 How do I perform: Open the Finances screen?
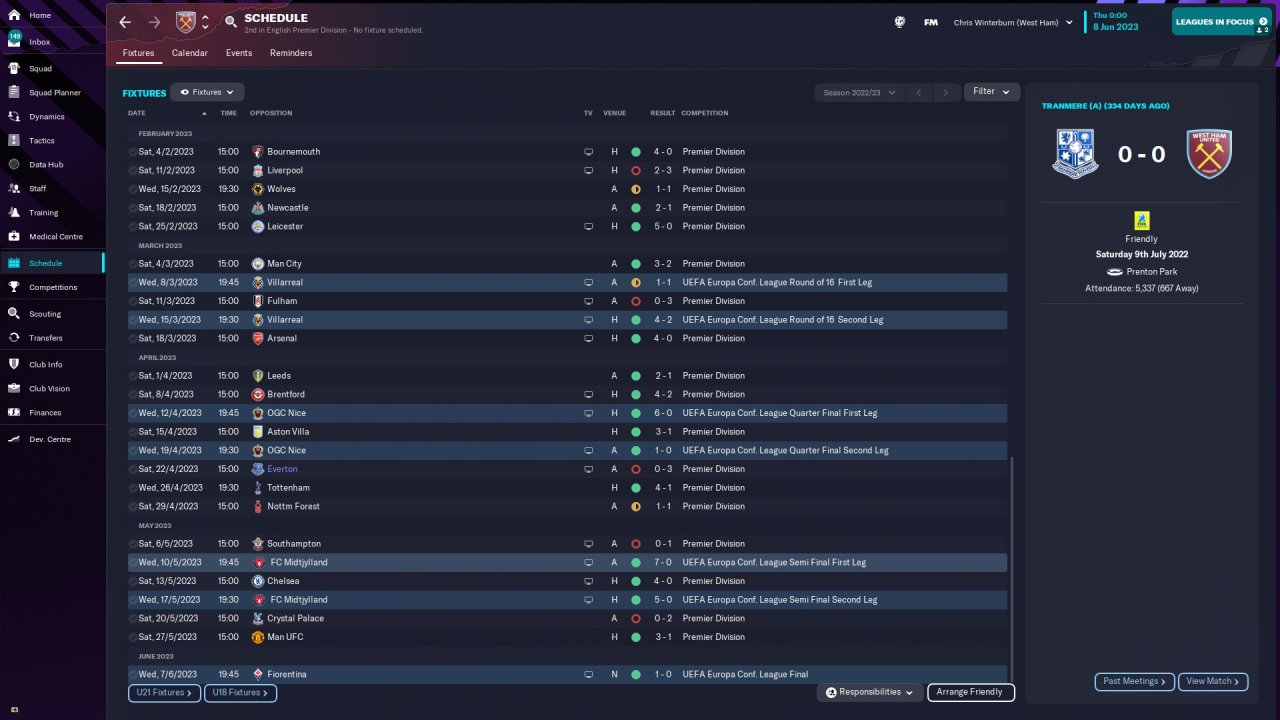coord(45,412)
